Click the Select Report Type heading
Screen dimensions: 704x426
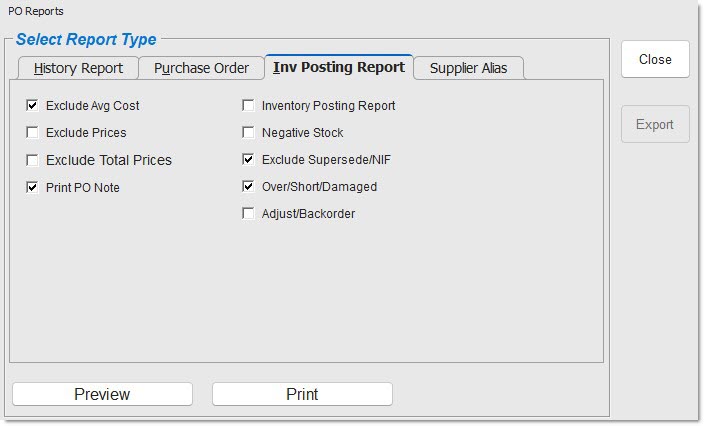(86, 40)
